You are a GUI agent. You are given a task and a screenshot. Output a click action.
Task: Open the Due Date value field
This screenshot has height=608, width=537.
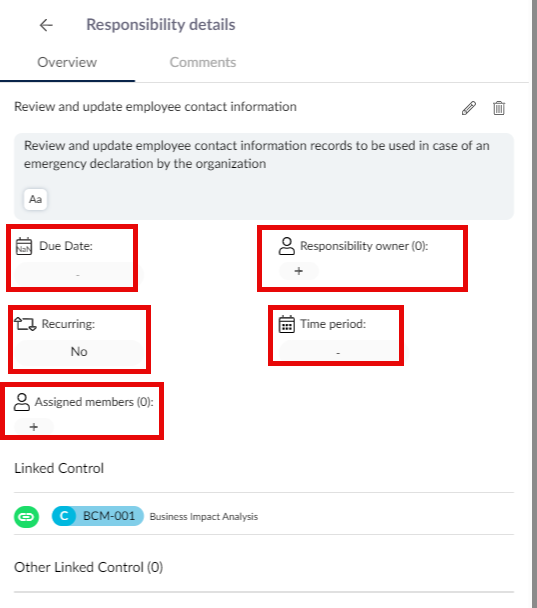[x=79, y=275]
